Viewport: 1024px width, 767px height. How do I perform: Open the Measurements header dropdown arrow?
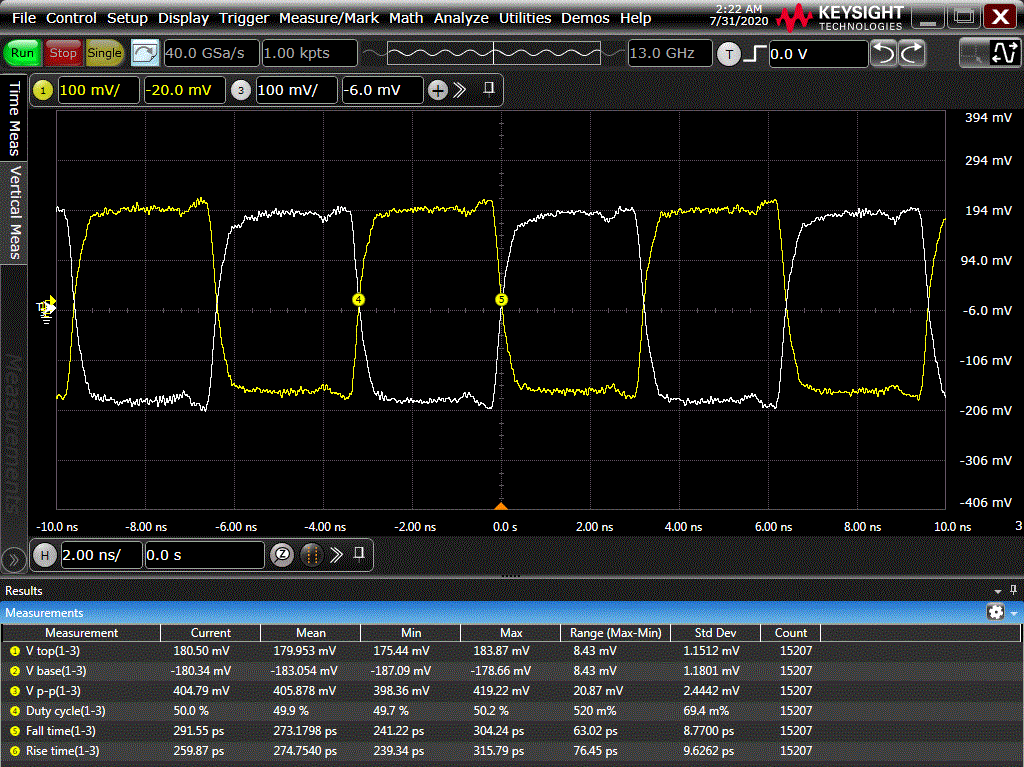(x=1014, y=613)
